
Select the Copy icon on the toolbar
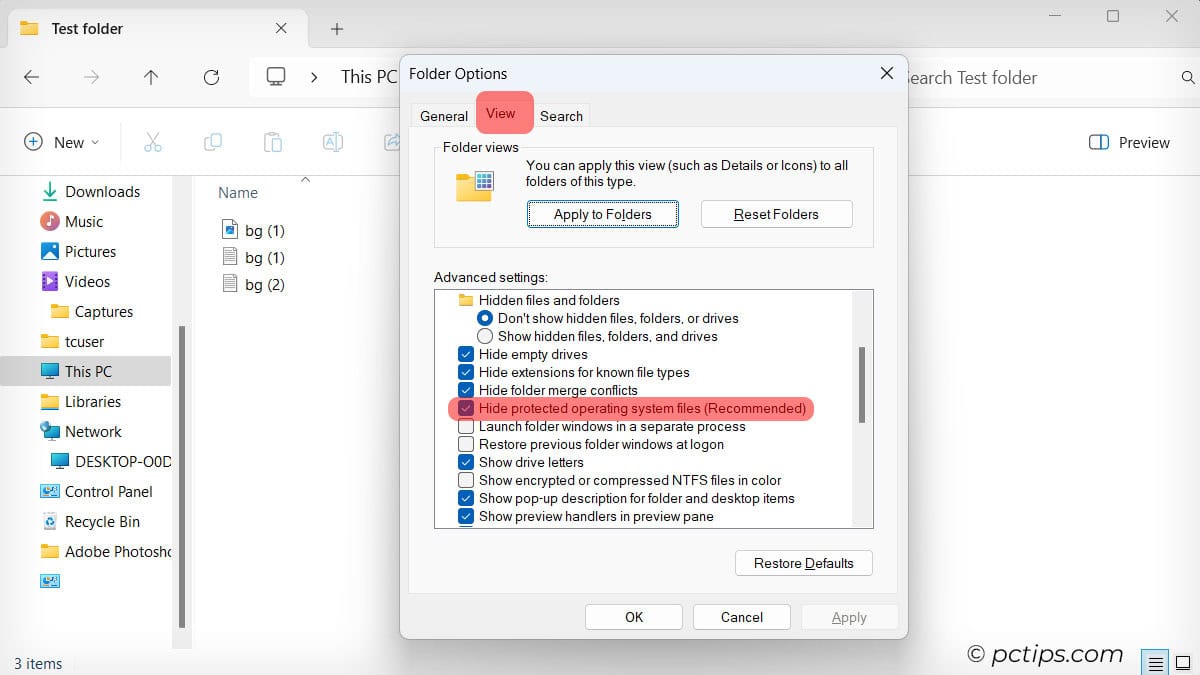tap(212, 142)
